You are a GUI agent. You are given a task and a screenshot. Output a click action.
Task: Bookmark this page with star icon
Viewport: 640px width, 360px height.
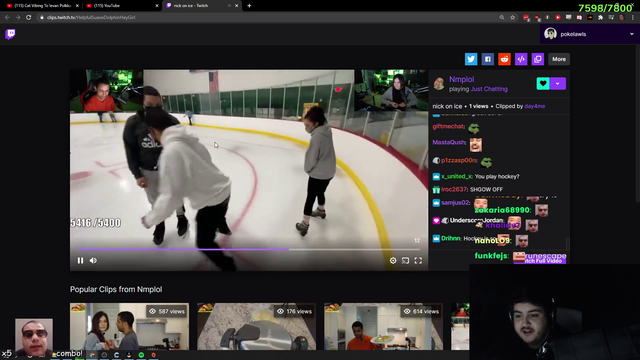[513, 18]
